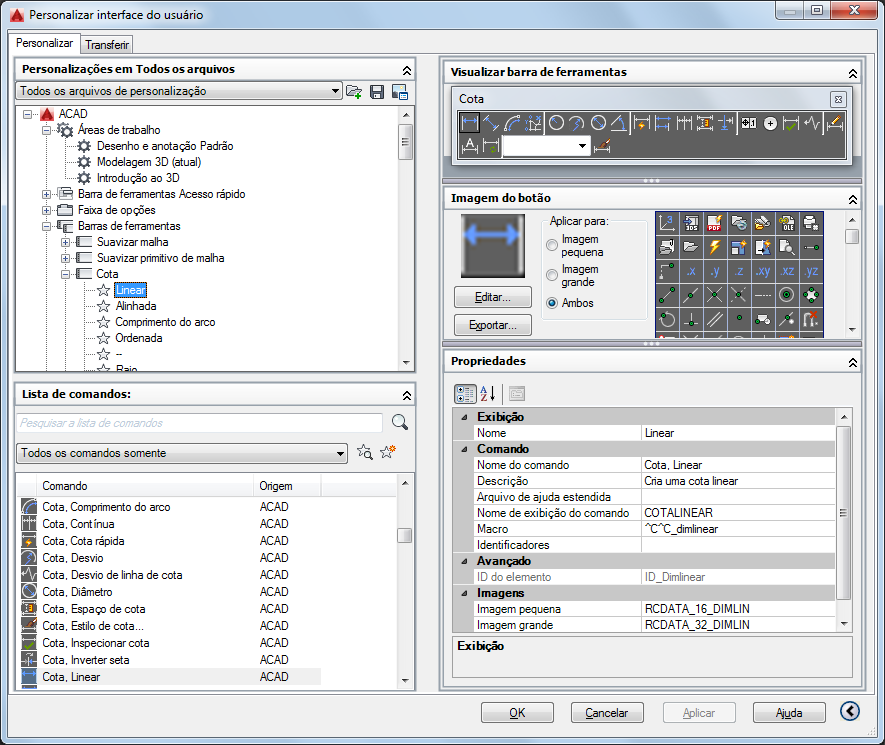This screenshot has width=885, height=745.
Task: Collapse the Exibição property category
Action: coord(465,417)
